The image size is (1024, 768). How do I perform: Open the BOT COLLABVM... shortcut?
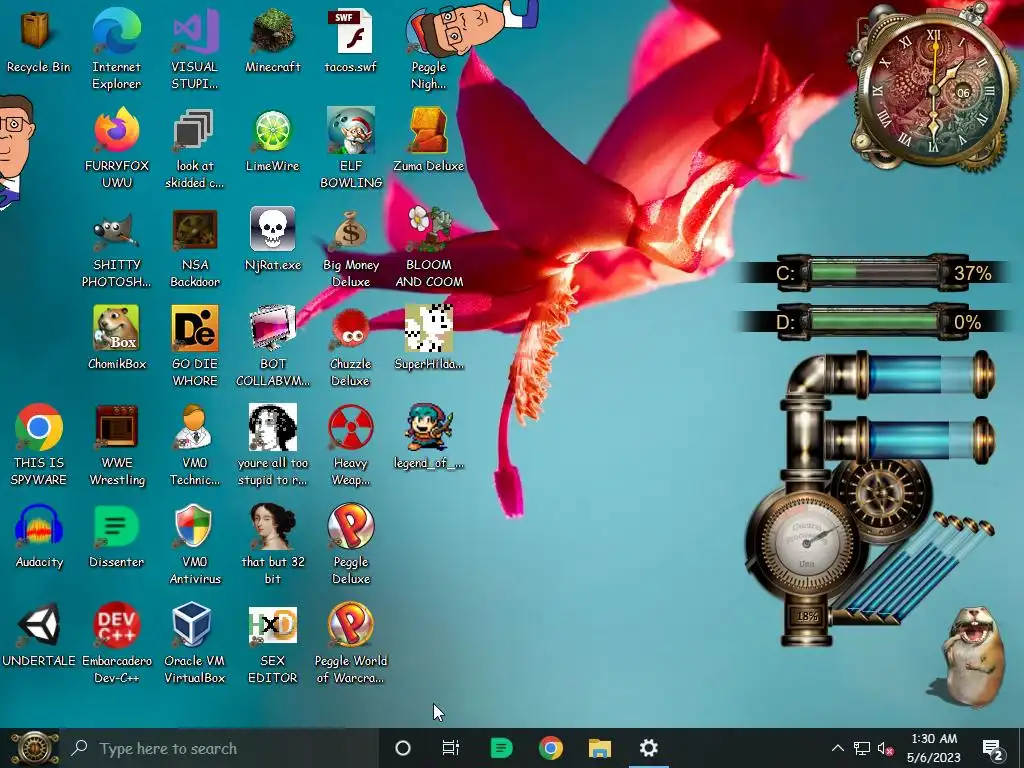point(272,345)
